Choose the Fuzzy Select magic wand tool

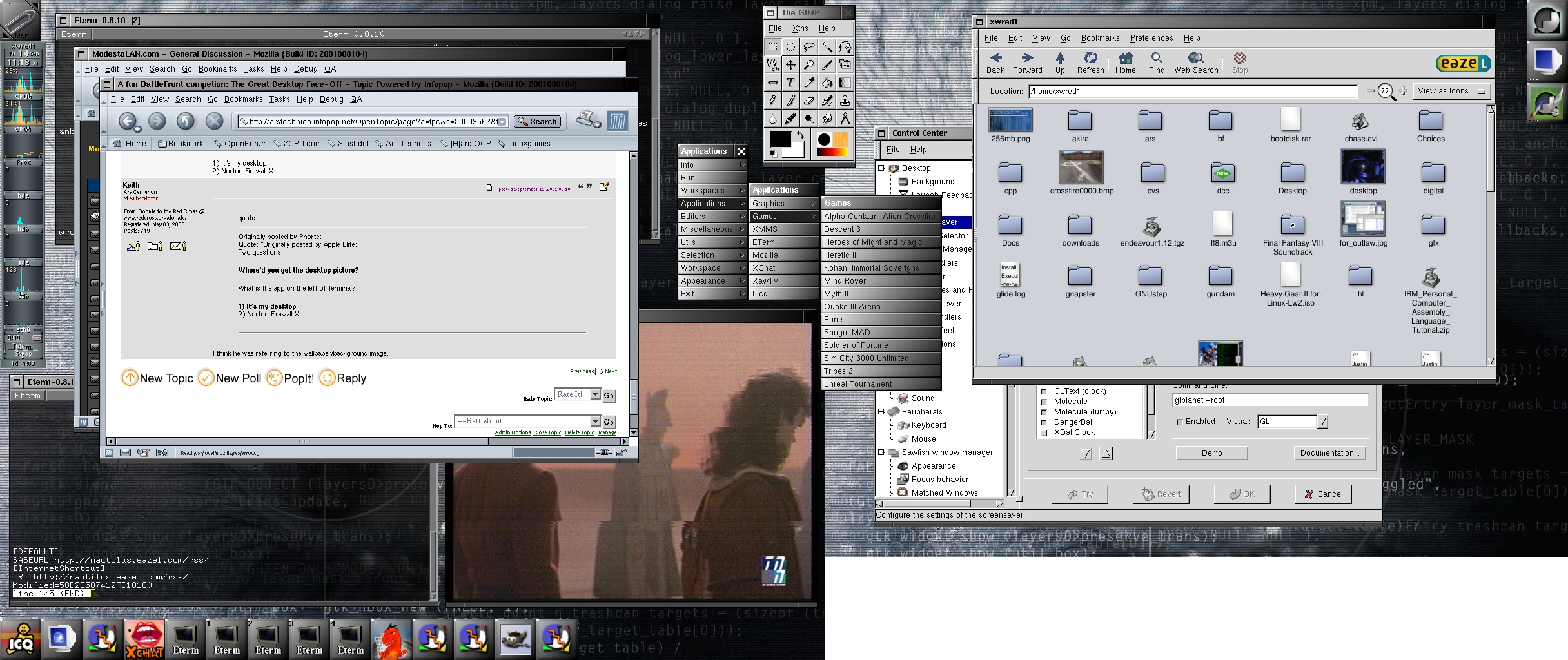click(827, 46)
